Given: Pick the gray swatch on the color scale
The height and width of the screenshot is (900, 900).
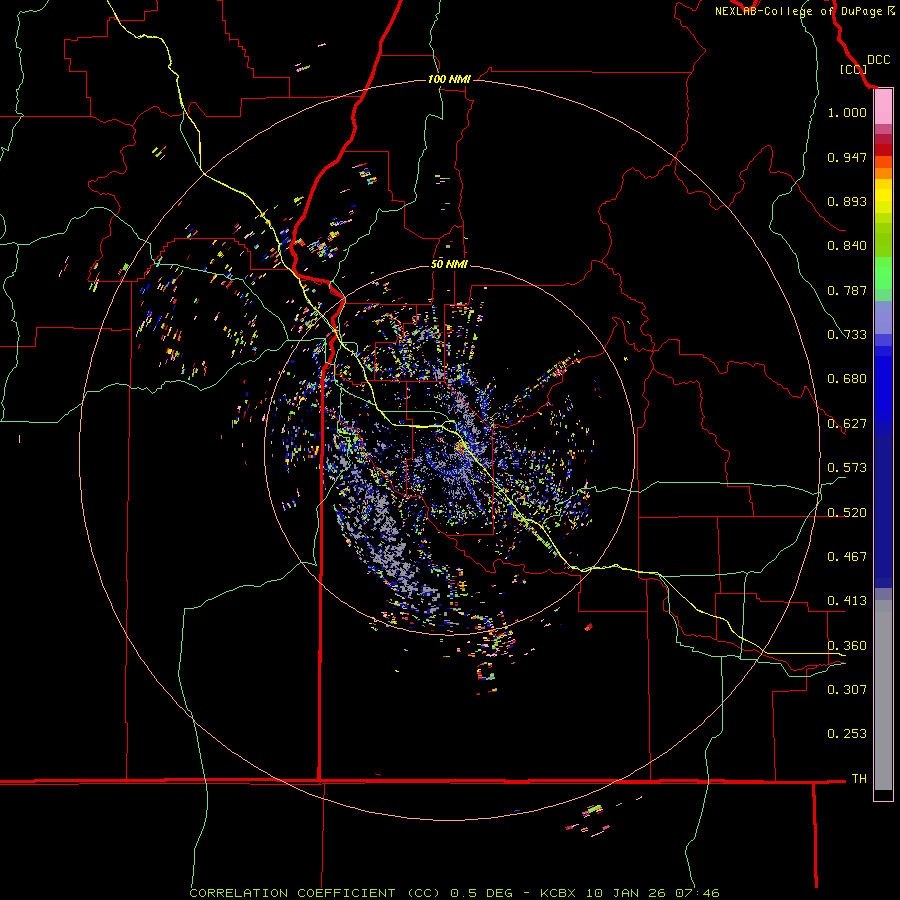Looking at the screenshot, I should [883, 695].
